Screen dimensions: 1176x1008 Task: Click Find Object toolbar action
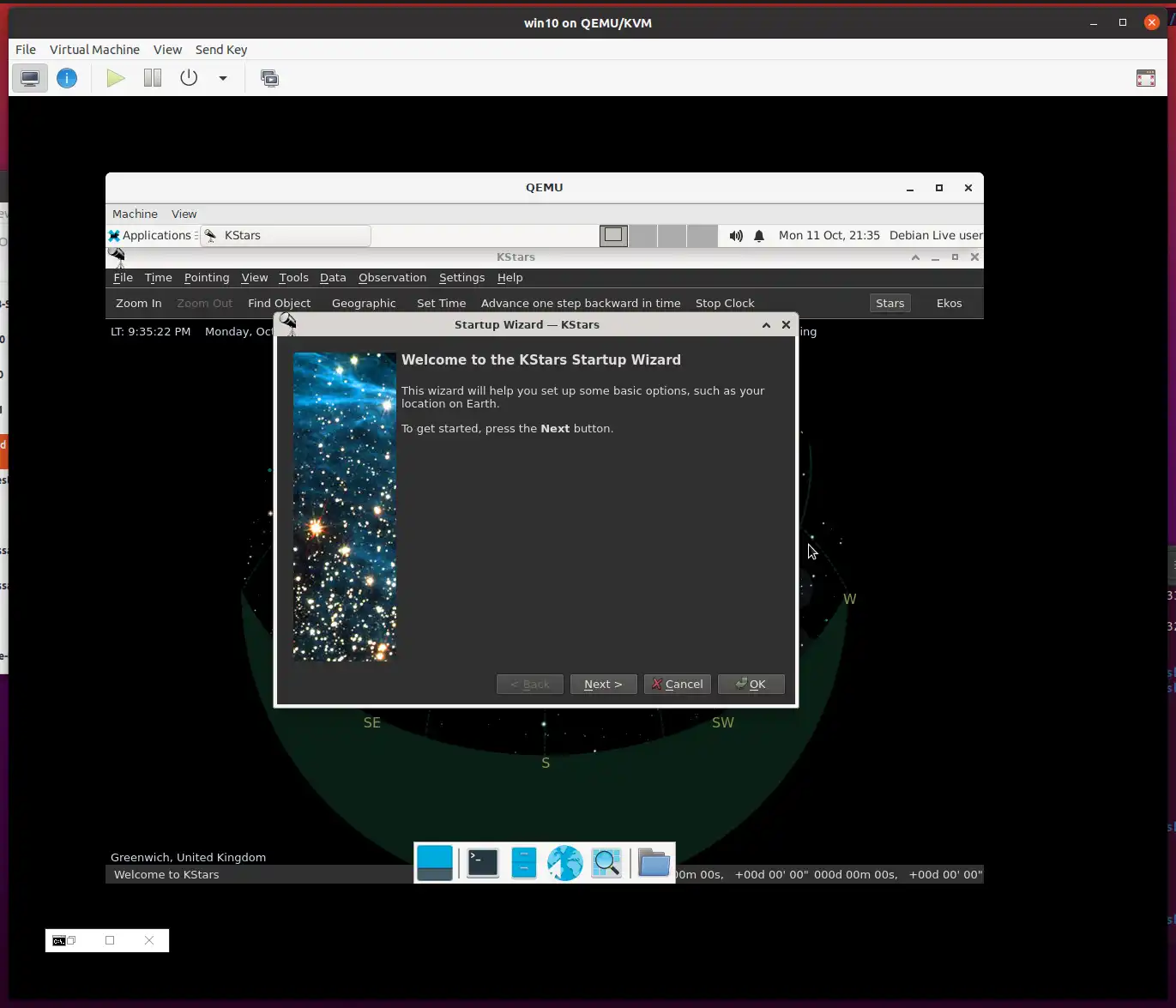[x=279, y=303]
